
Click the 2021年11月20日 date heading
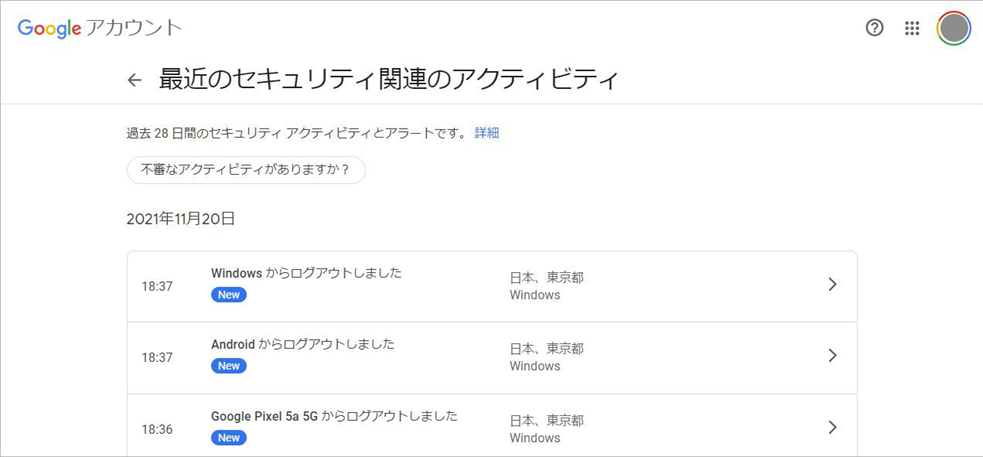pyautogui.click(x=181, y=218)
